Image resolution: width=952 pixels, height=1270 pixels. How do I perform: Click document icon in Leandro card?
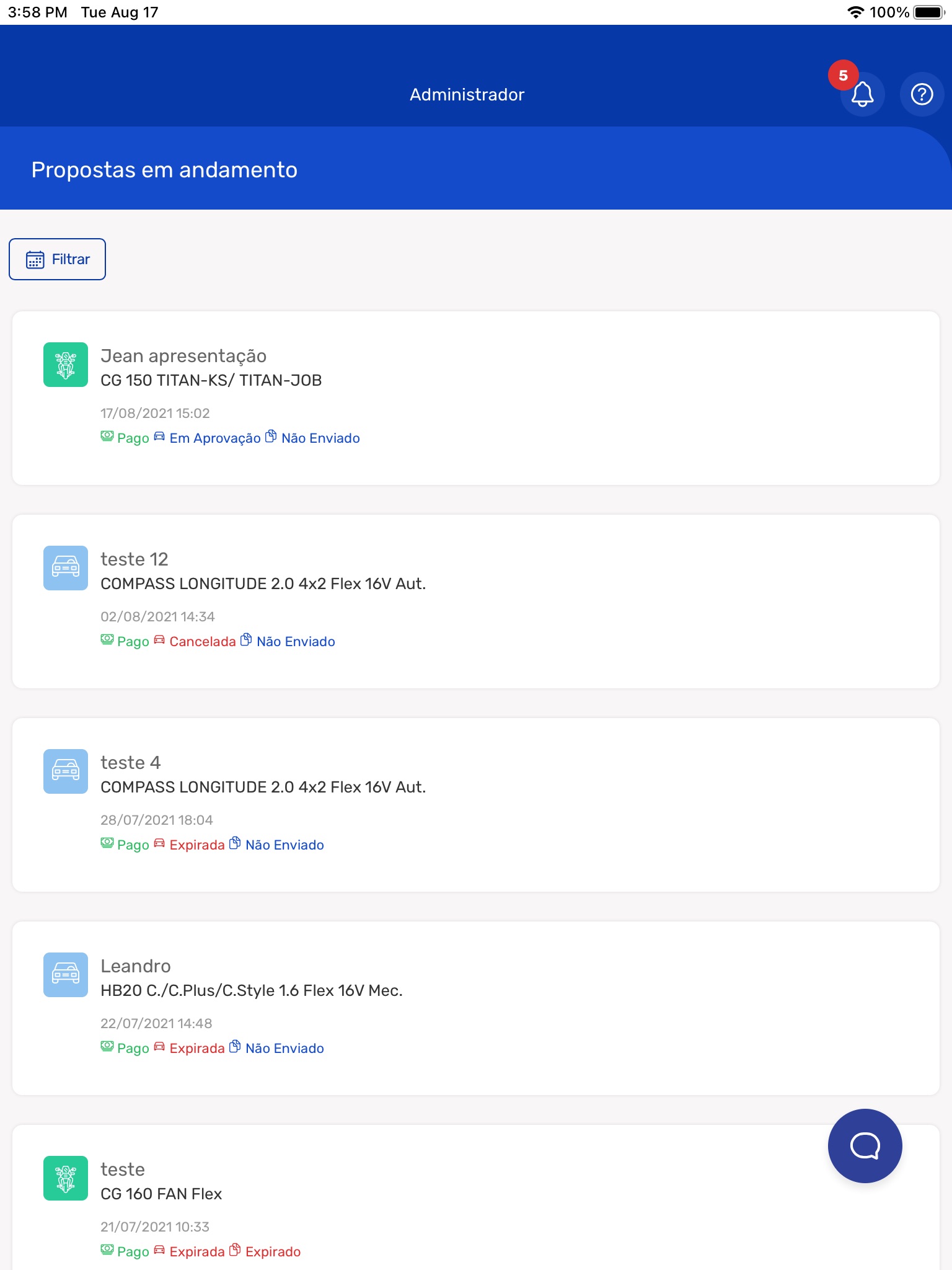[235, 1047]
